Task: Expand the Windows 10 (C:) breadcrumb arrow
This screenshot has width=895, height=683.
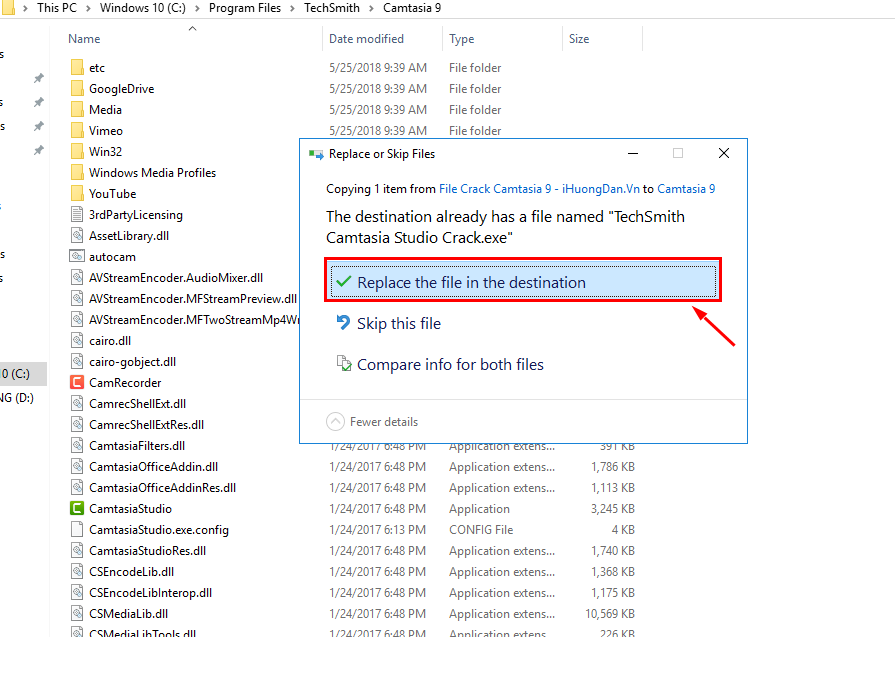Action: [197, 9]
